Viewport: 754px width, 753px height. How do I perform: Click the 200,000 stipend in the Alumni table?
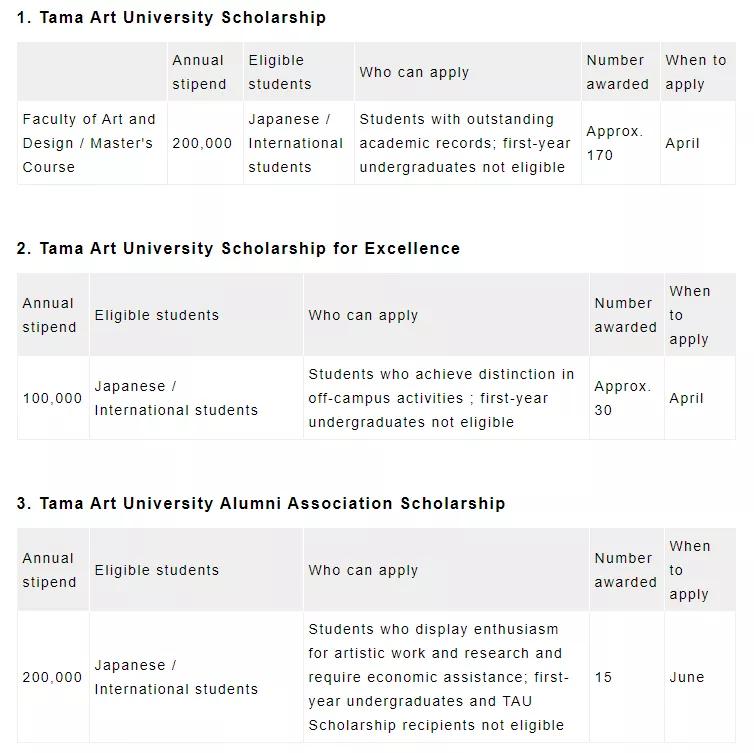52,677
